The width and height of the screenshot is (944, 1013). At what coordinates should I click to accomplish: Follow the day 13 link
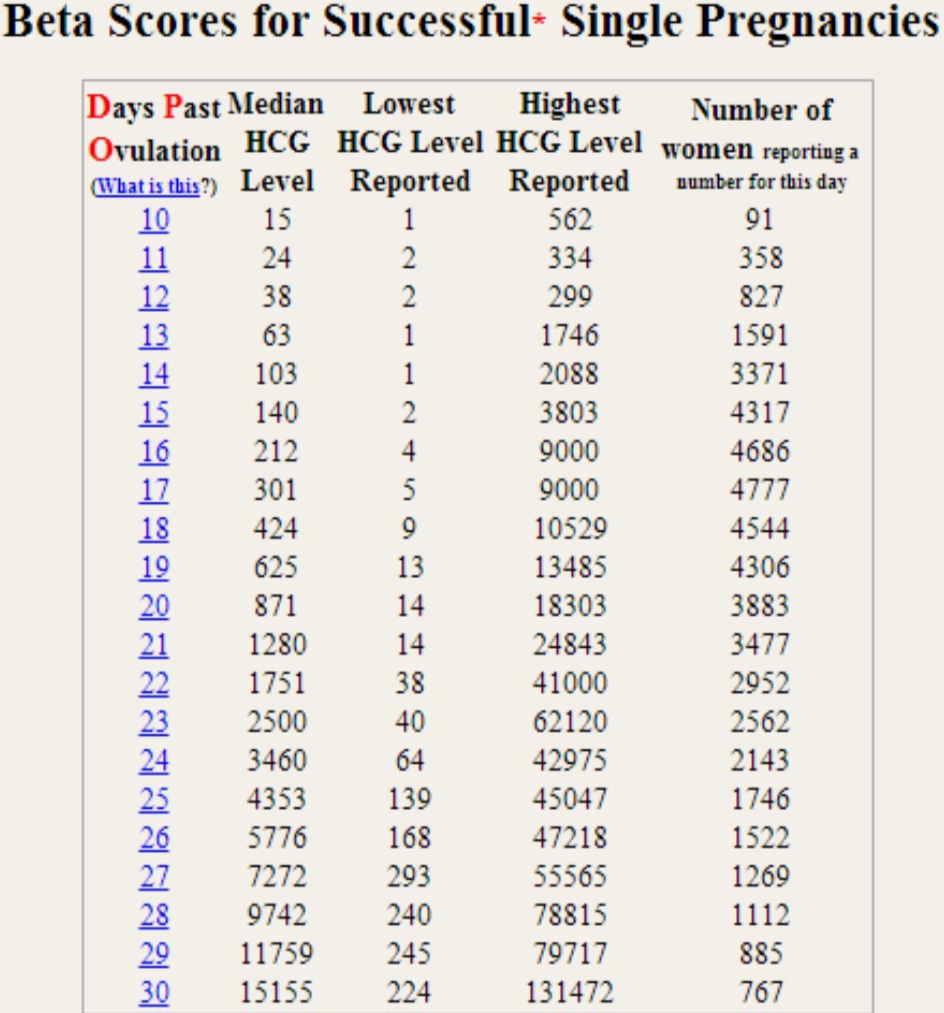point(154,336)
